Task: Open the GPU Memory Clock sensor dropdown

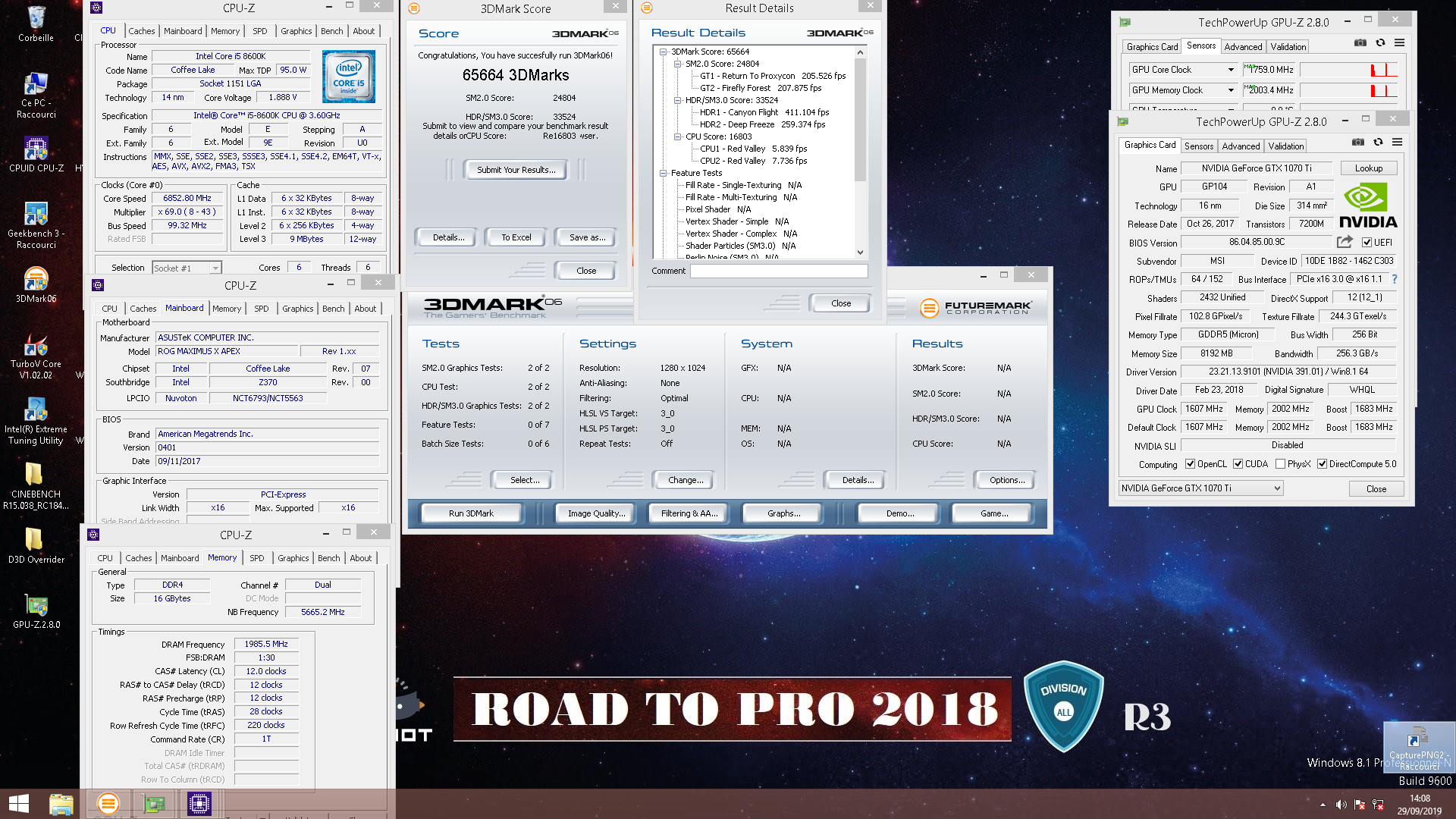Action: 1183,90
